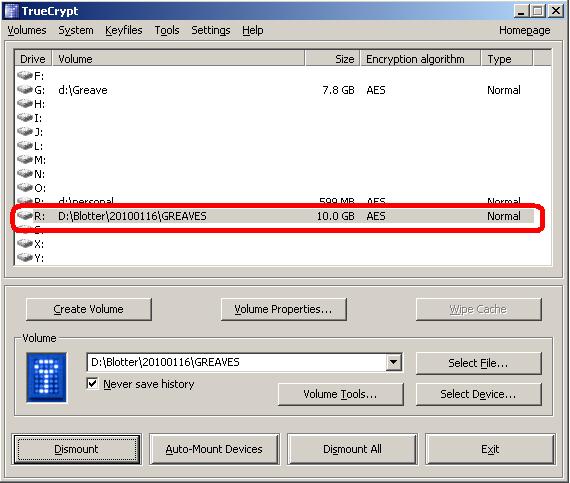Image resolution: width=570 pixels, height=483 pixels.
Task: Select the L: drive icon
Action: click(25, 145)
